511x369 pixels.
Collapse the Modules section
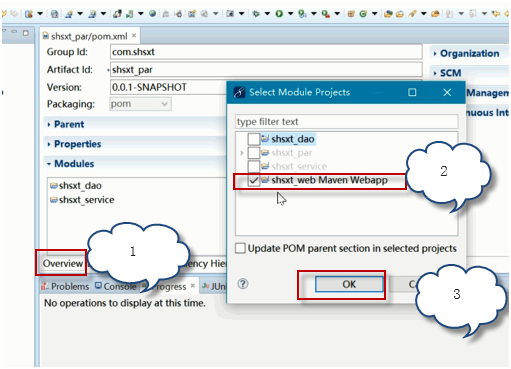click(49, 164)
